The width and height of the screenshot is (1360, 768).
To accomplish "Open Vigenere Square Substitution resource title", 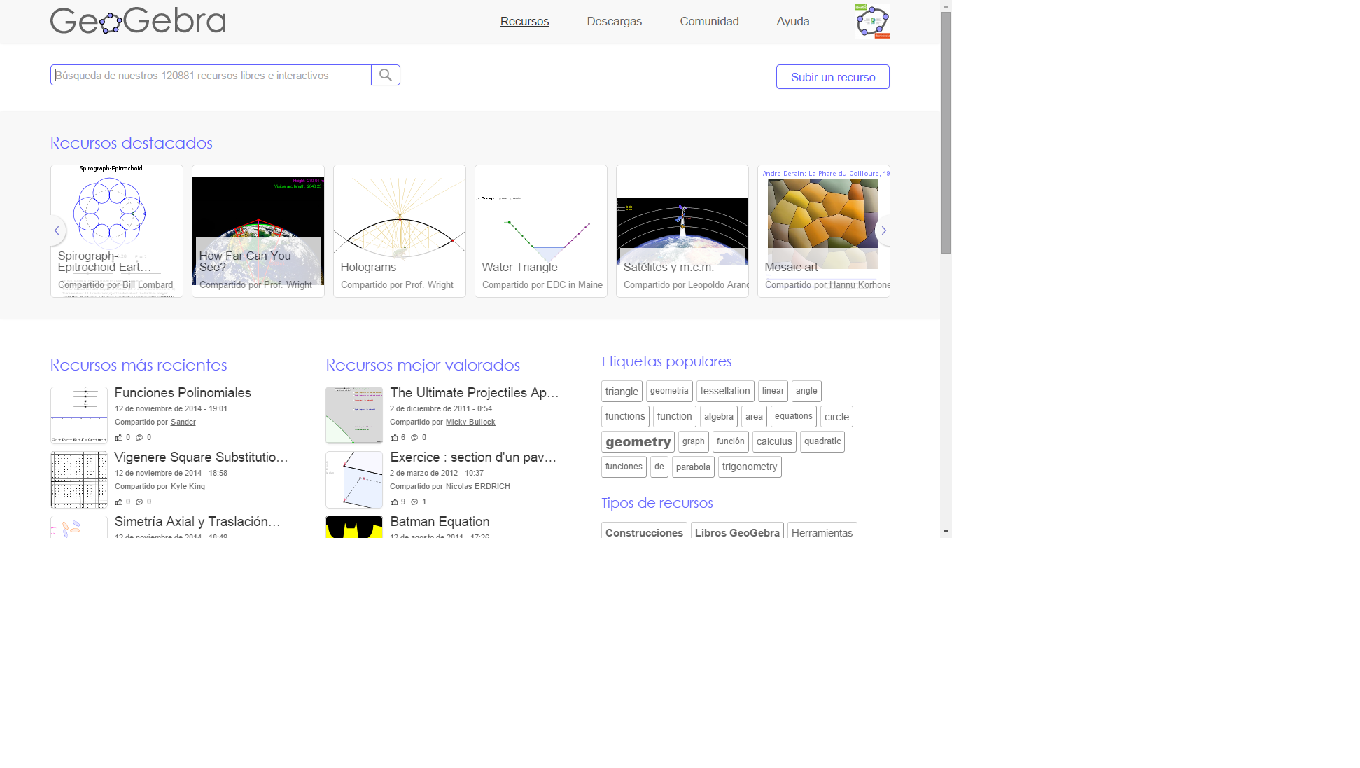I will pyautogui.click(x=201, y=457).
